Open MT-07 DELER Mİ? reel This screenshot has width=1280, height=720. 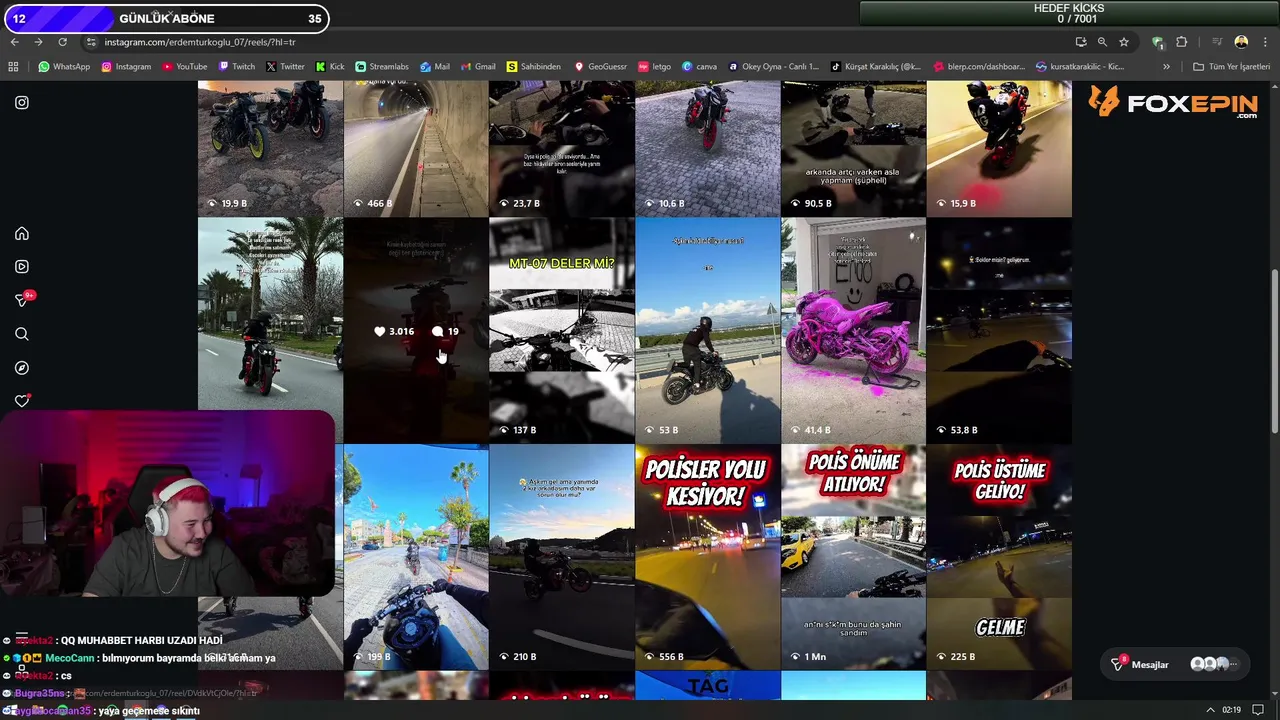561,330
